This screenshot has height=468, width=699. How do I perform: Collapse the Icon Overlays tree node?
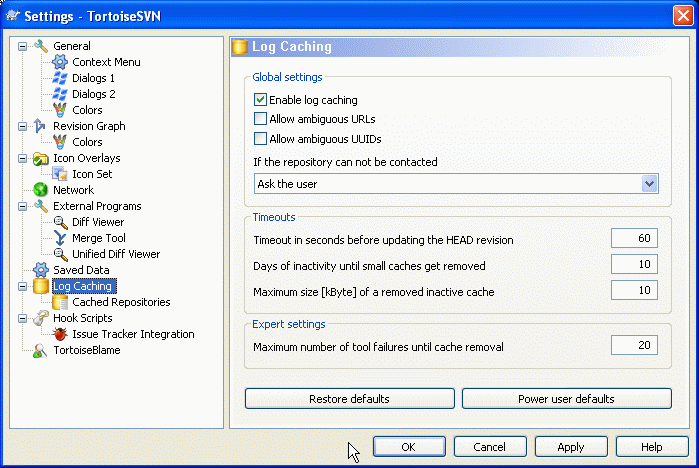pyautogui.click(x=22, y=159)
